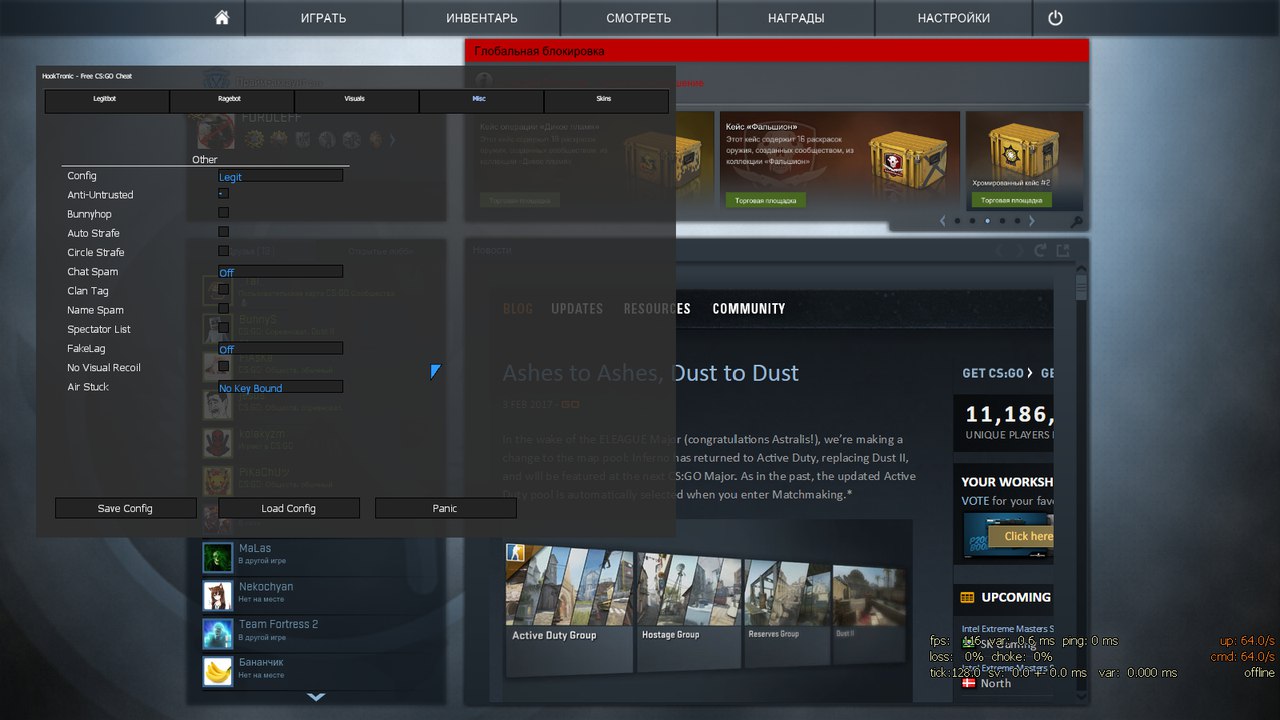Open the RESOURCES blog section
The height and width of the screenshot is (720, 1280).
pyautogui.click(x=657, y=309)
